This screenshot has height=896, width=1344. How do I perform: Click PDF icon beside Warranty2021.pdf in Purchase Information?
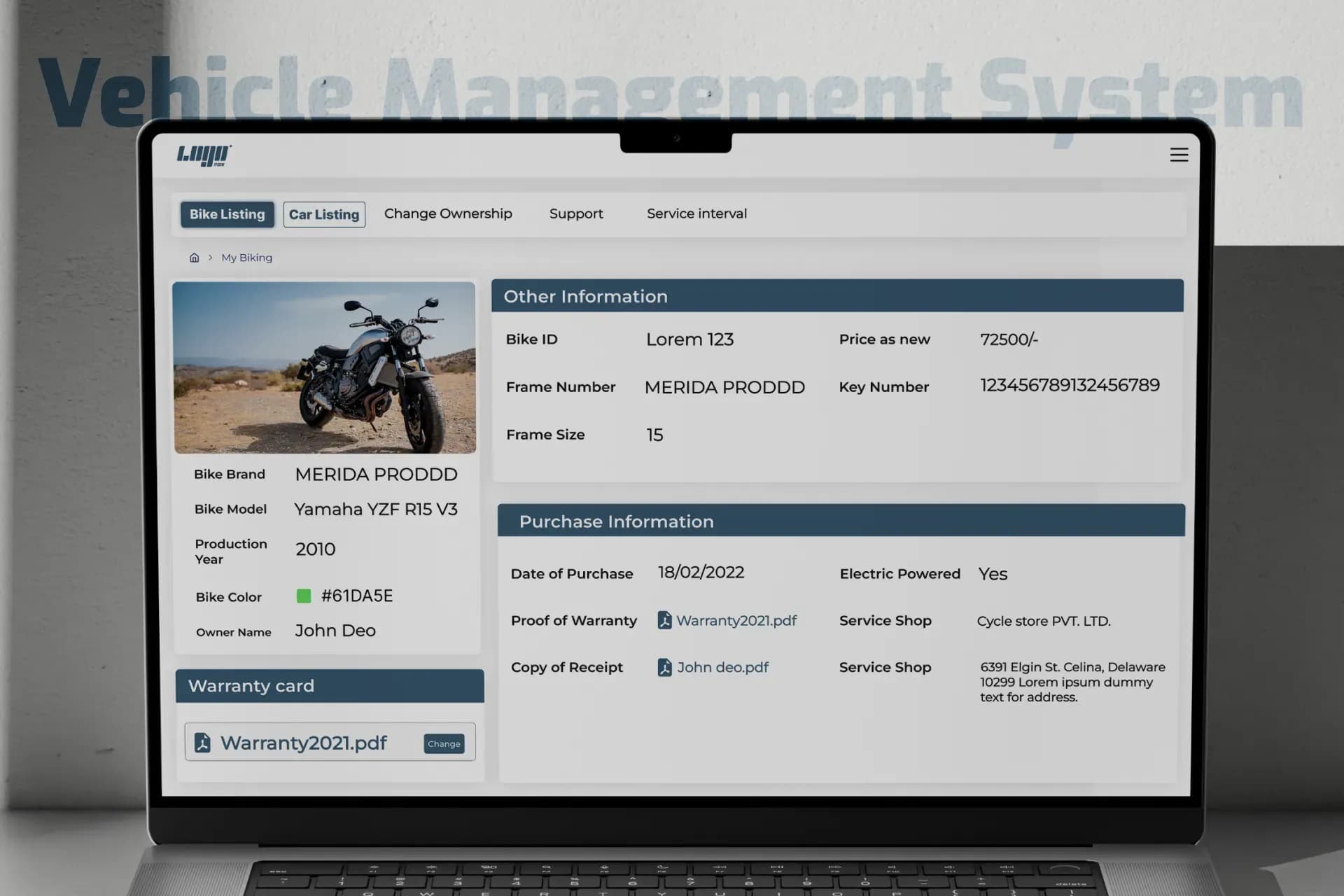tap(664, 620)
